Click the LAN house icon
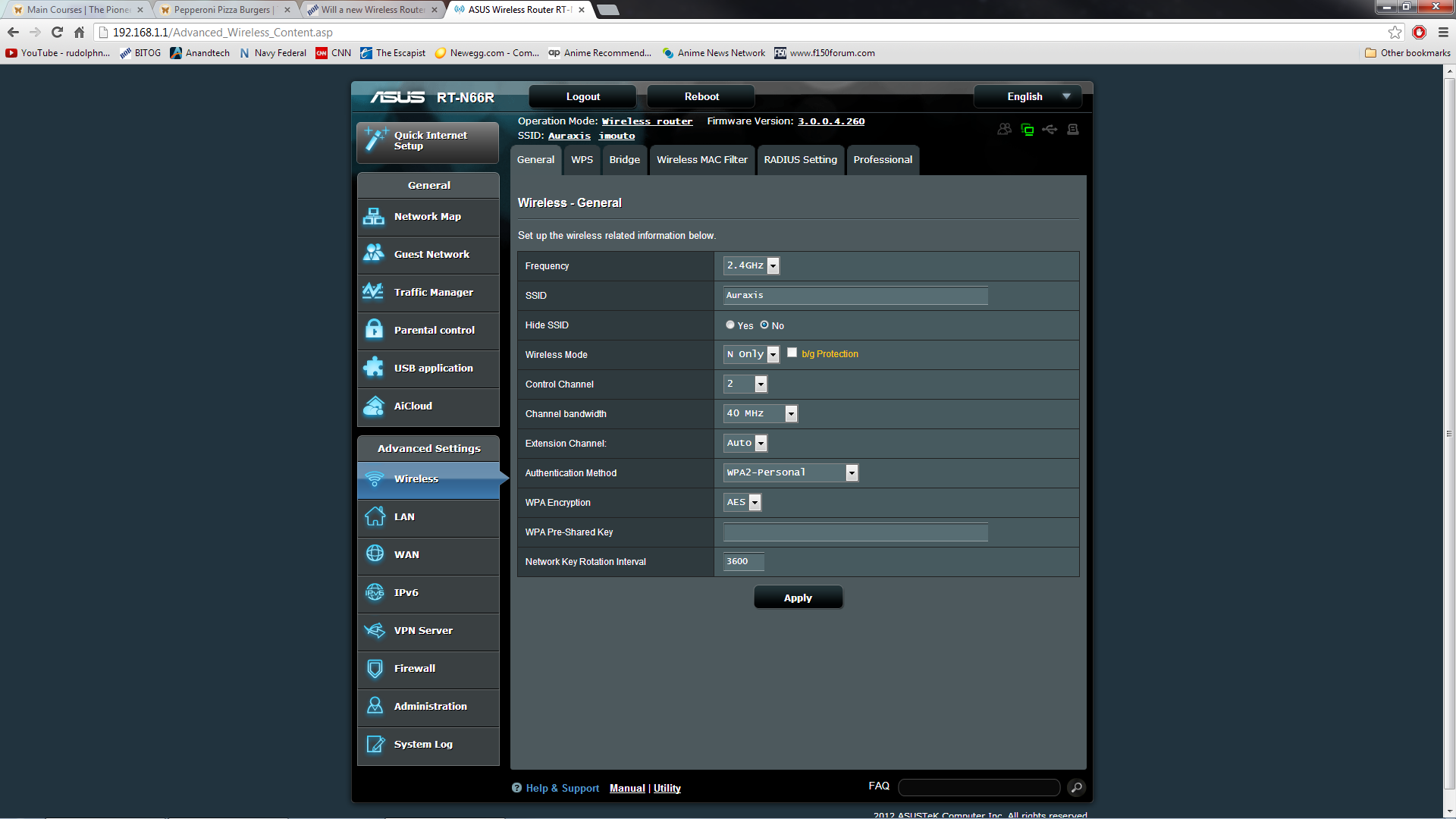This screenshot has width=1456, height=819. pos(375,516)
